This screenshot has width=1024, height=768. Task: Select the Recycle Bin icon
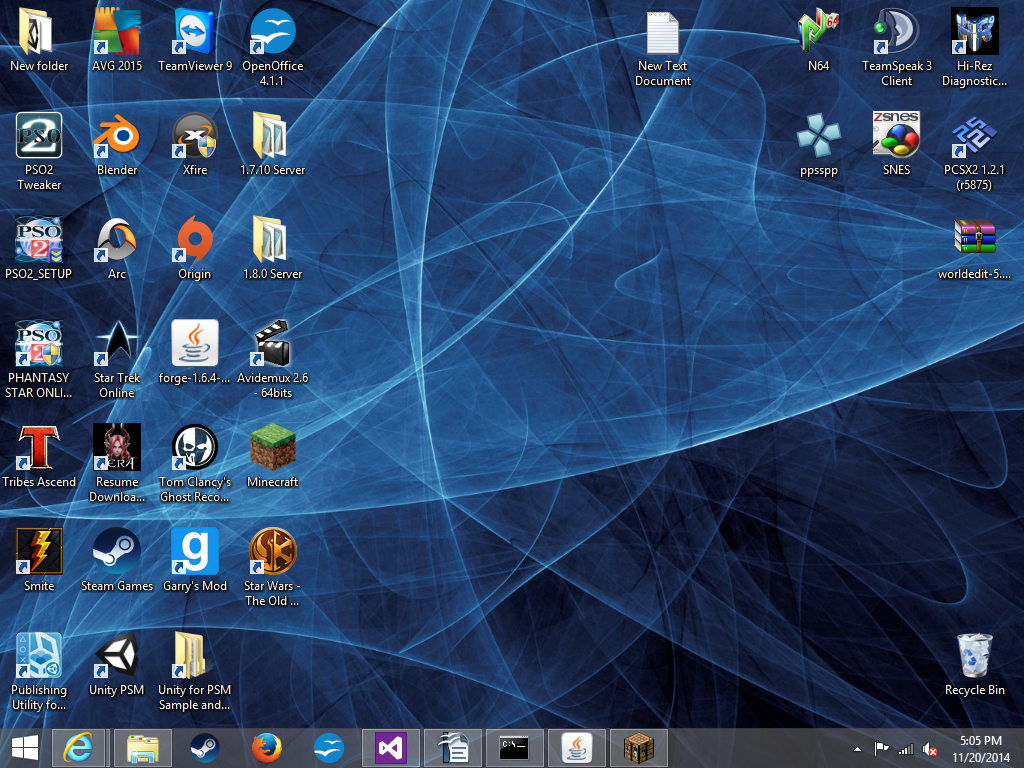(x=974, y=657)
